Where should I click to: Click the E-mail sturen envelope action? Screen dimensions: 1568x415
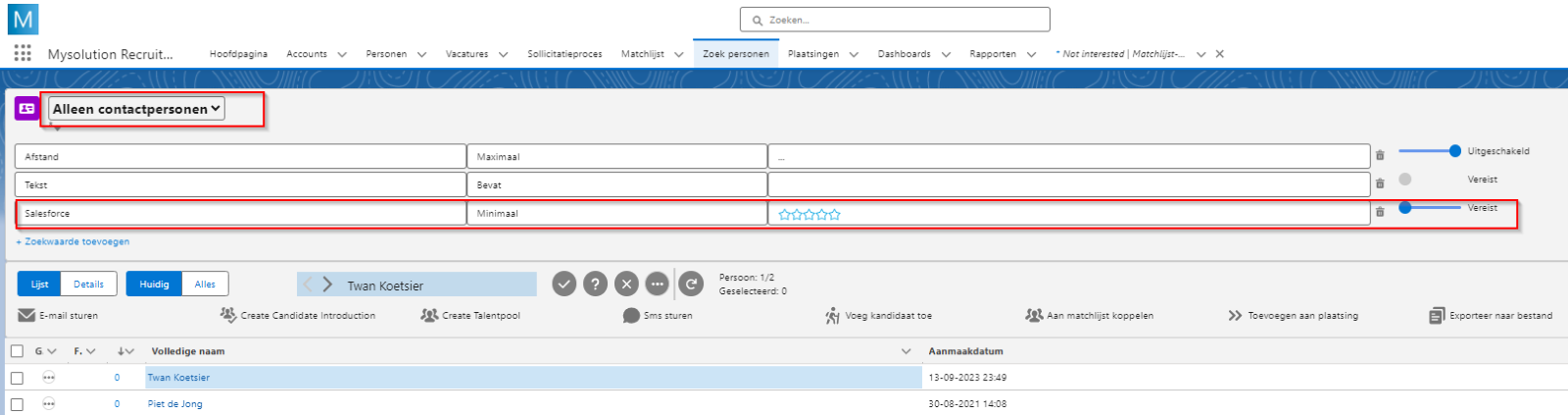(x=59, y=316)
